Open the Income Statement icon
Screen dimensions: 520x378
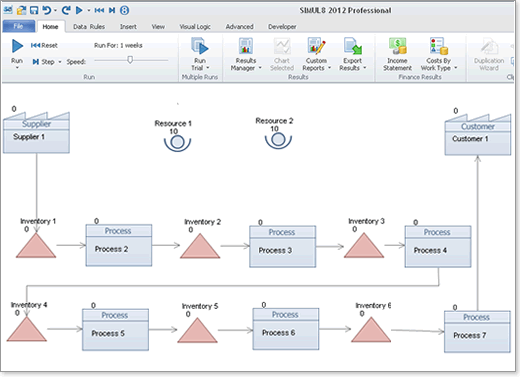397,46
